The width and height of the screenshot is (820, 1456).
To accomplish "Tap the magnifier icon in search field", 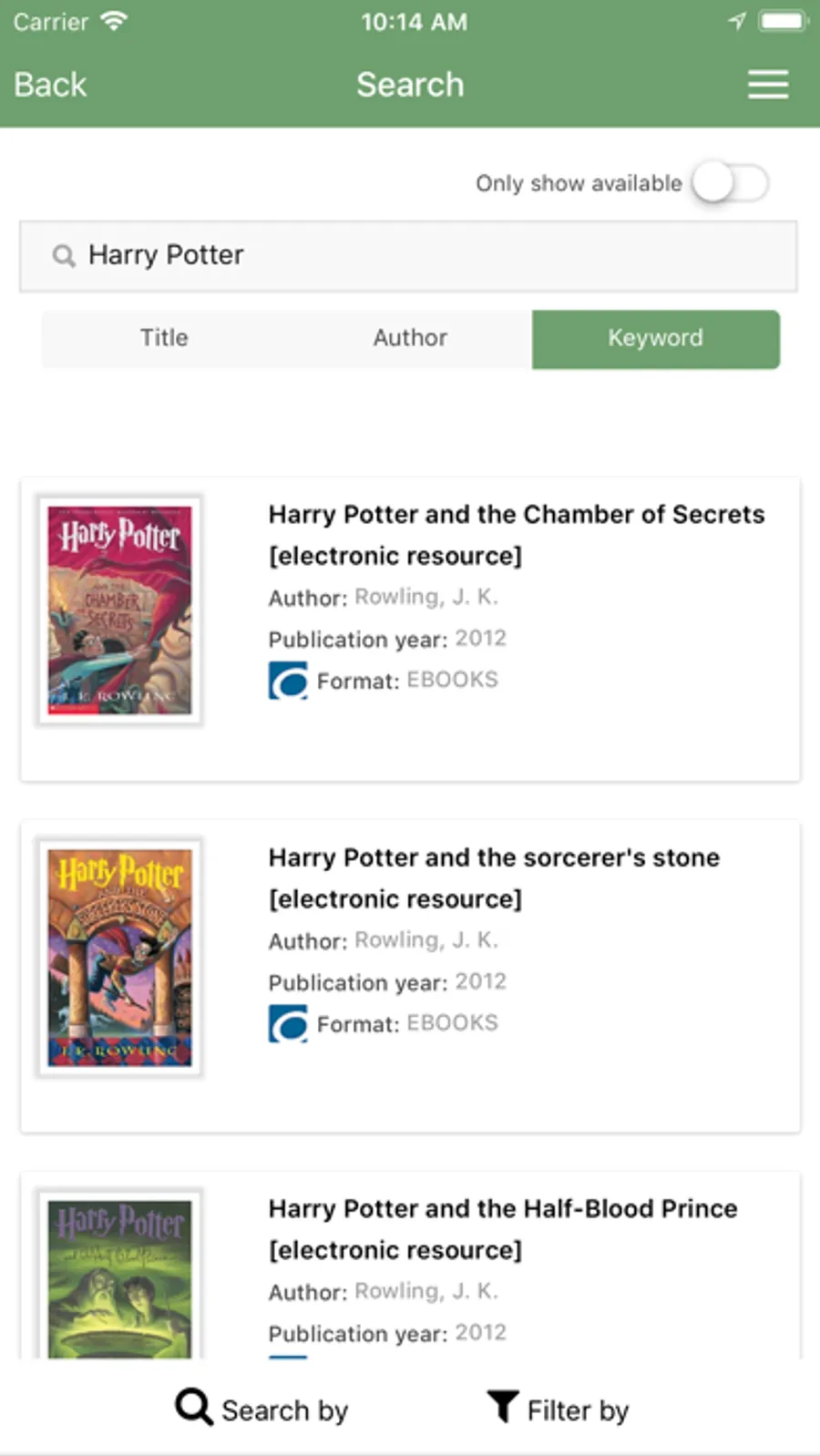I will coord(63,256).
